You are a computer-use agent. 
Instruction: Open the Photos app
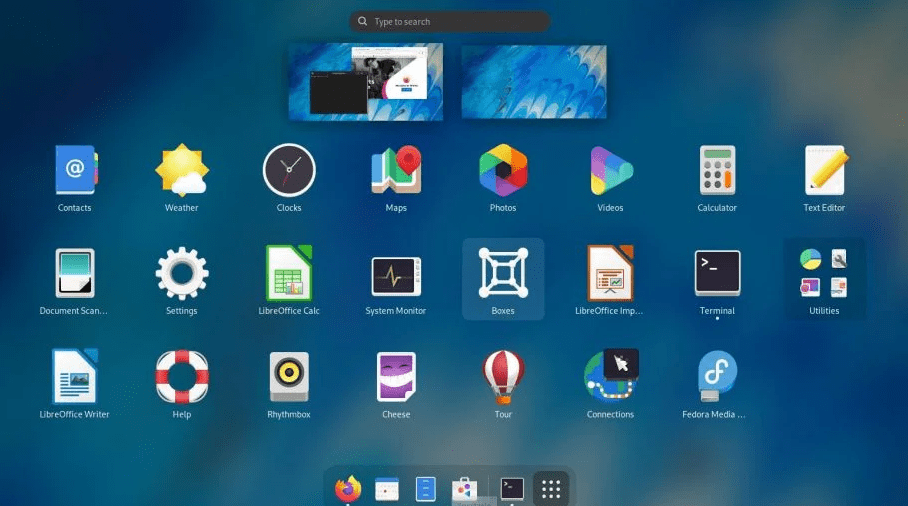point(503,178)
